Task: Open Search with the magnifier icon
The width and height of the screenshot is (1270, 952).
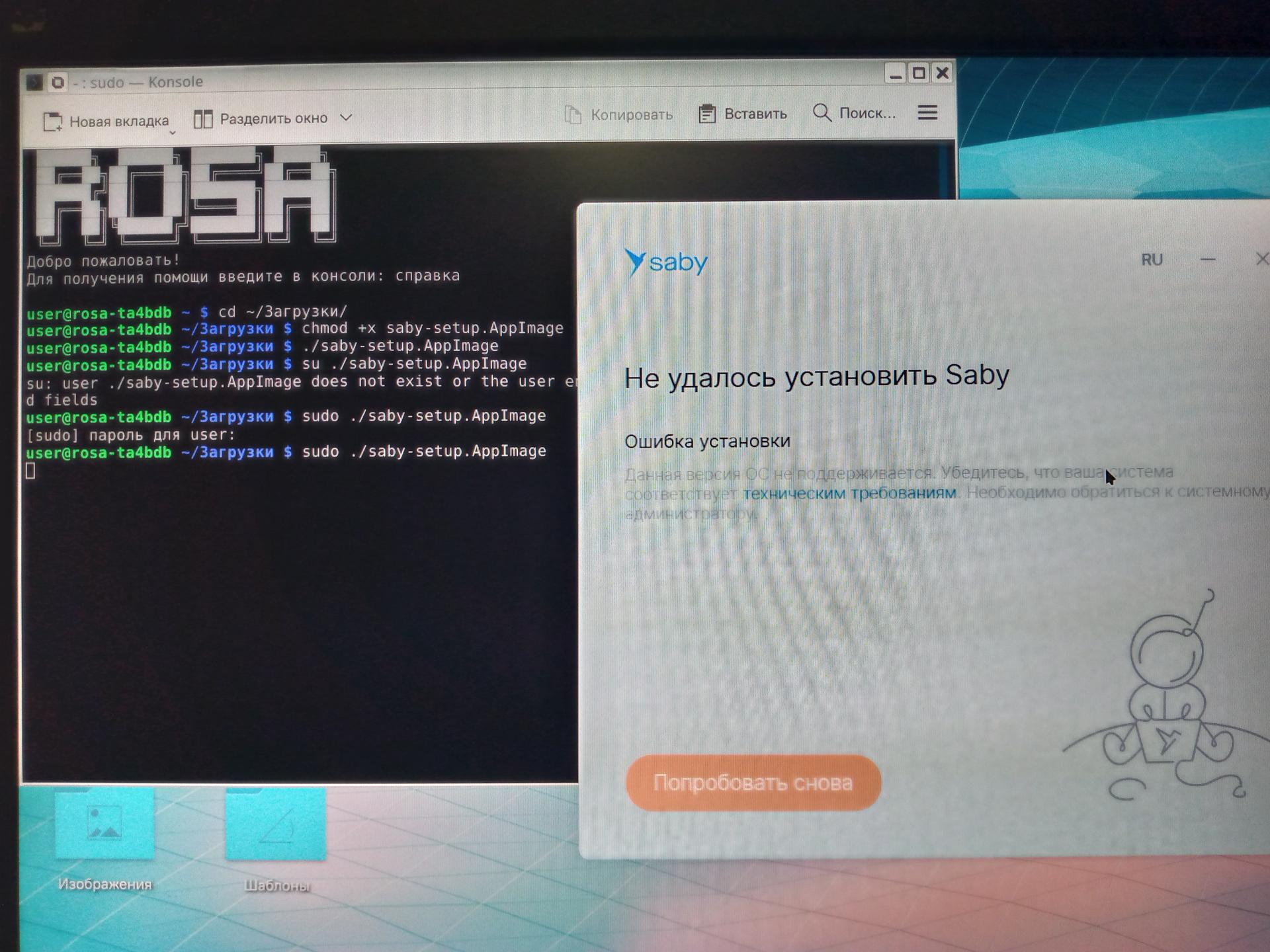Action: [x=822, y=112]
